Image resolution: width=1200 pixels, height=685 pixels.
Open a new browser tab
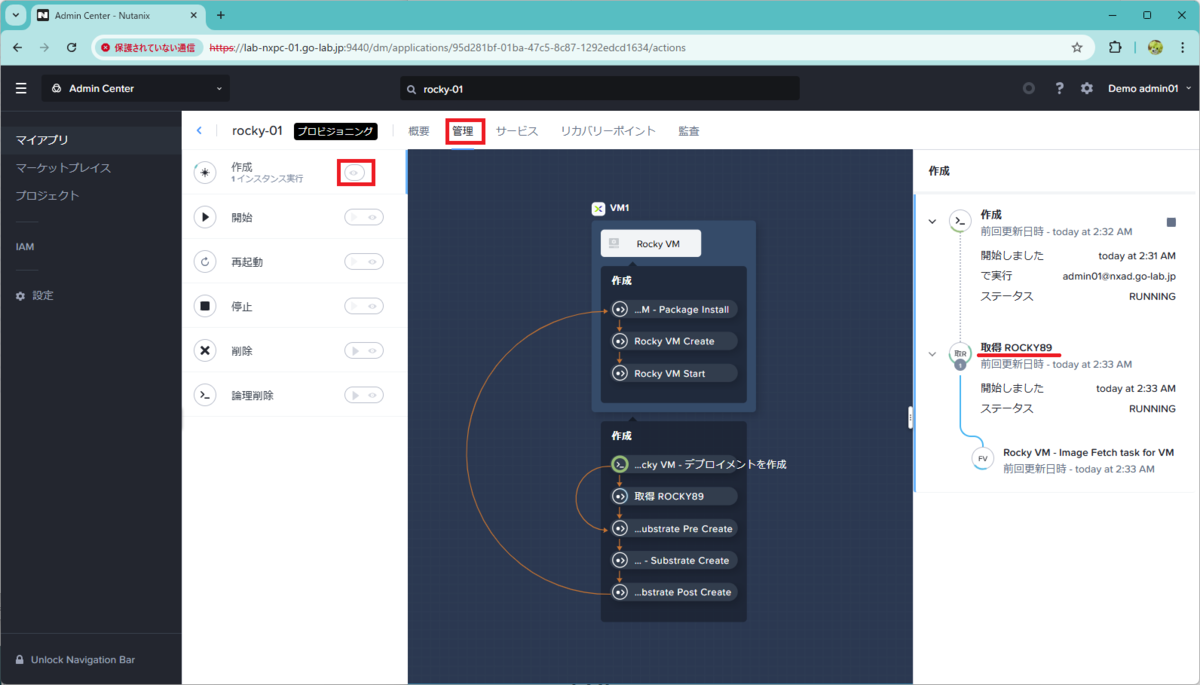pyautogui.click(x=221, y=15)
